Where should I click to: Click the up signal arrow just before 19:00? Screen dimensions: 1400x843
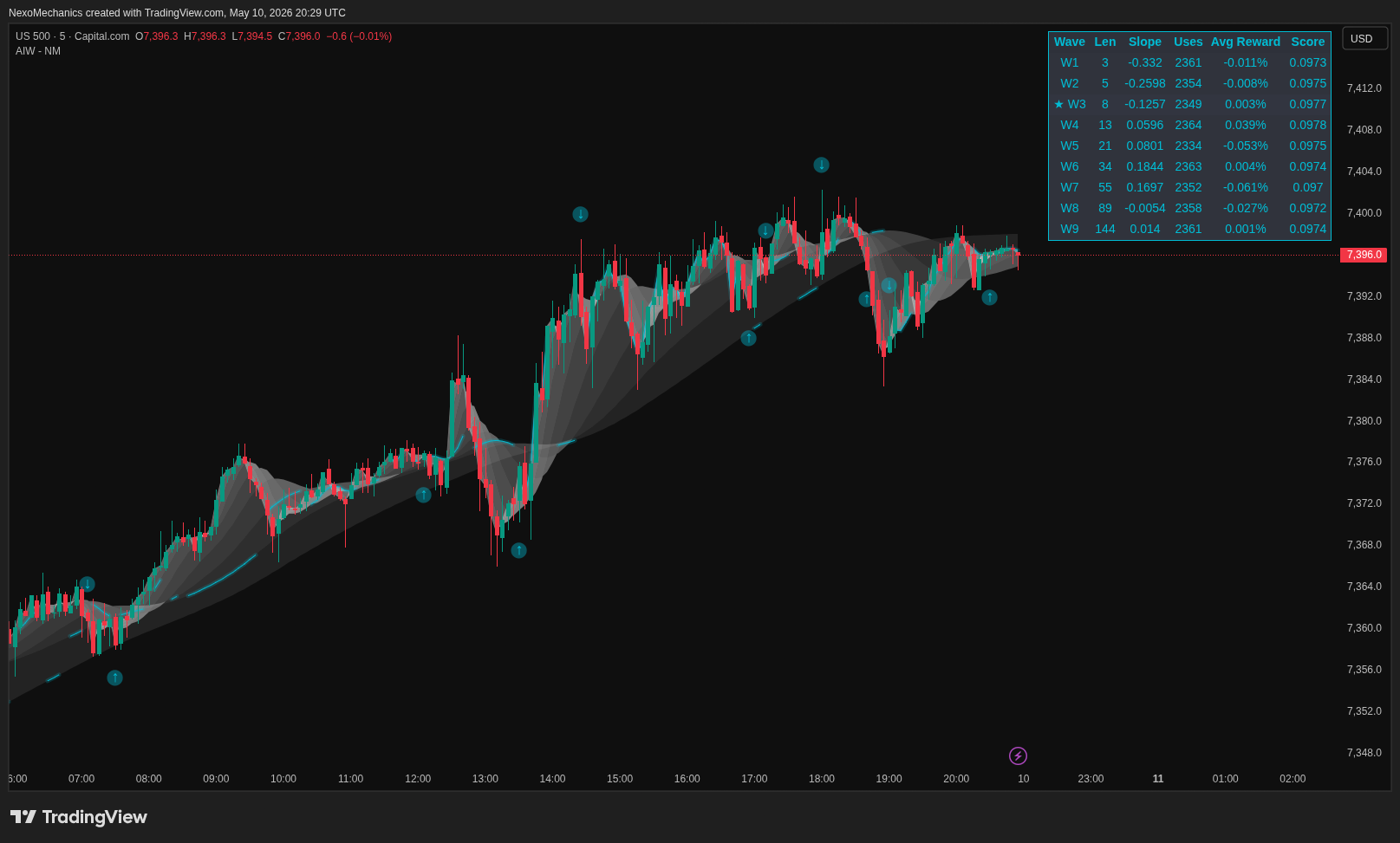(866, 299)
